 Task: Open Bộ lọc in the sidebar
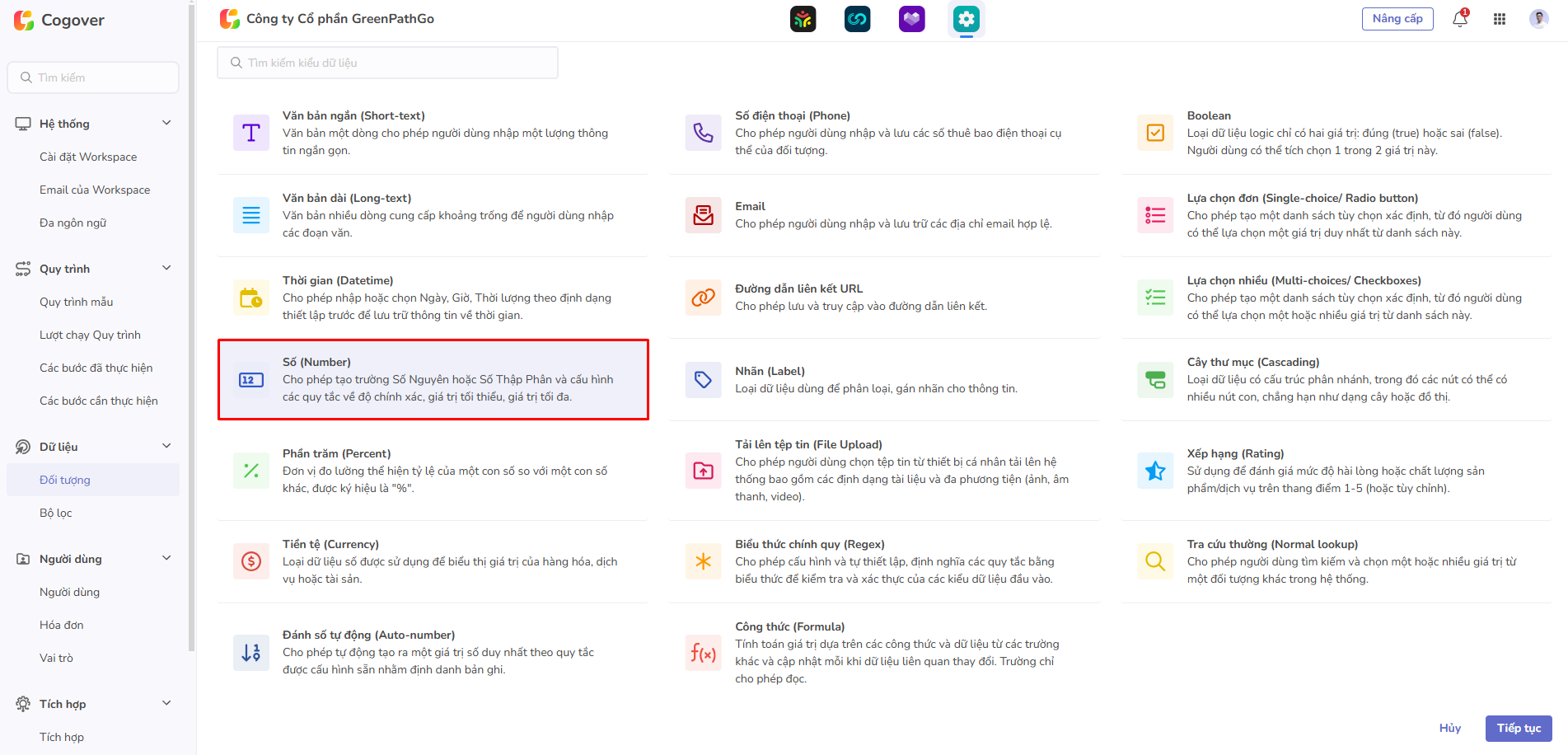(56, 513)
